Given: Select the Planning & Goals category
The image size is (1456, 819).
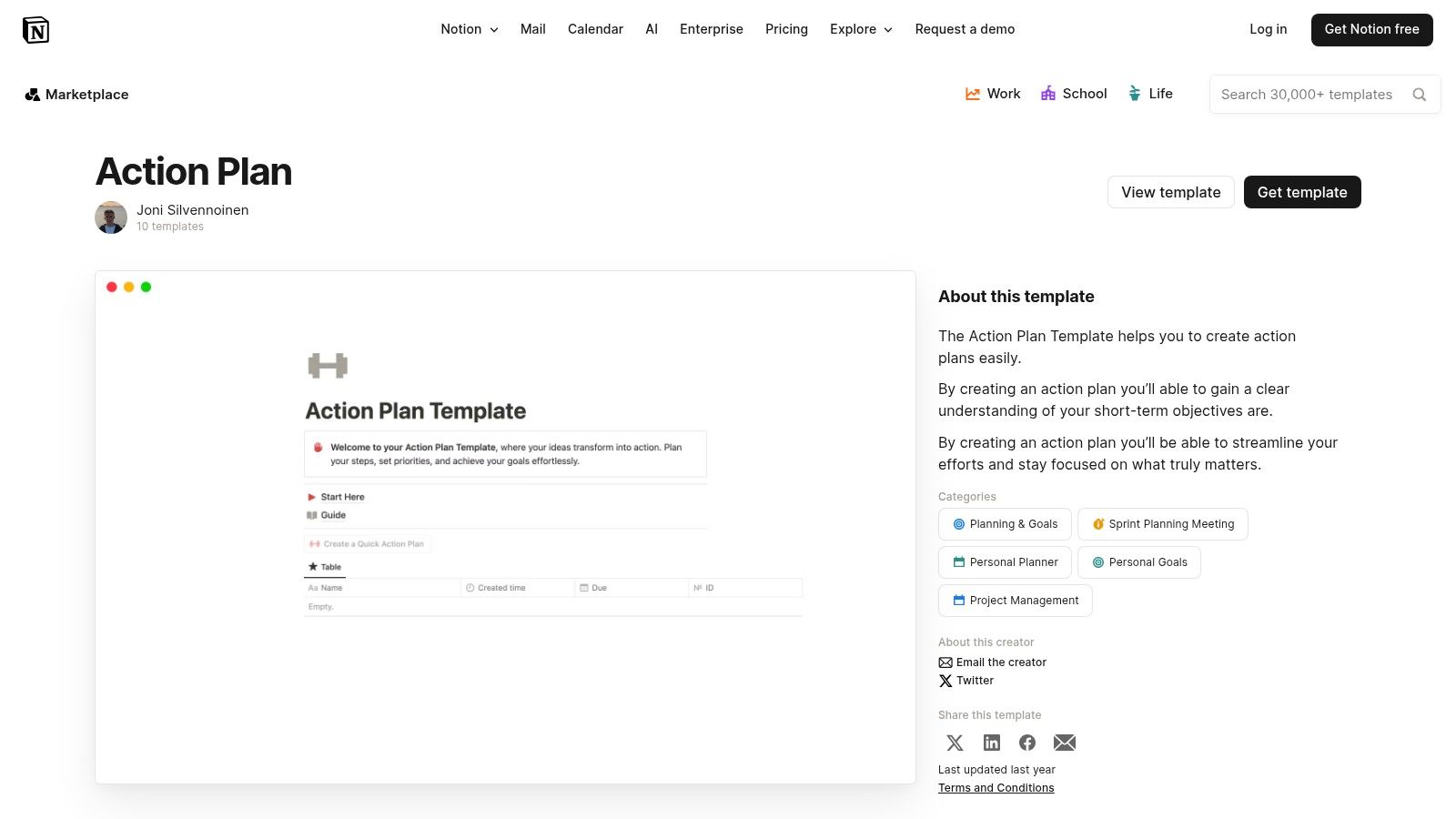Looking at the screenshot, I should pyautogui.click(x=1005, y=523).
